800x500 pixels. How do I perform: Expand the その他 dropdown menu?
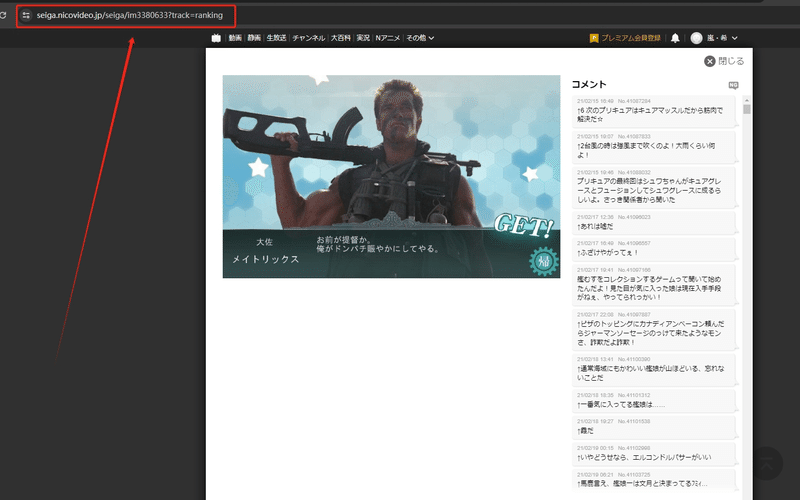point(420,38)
